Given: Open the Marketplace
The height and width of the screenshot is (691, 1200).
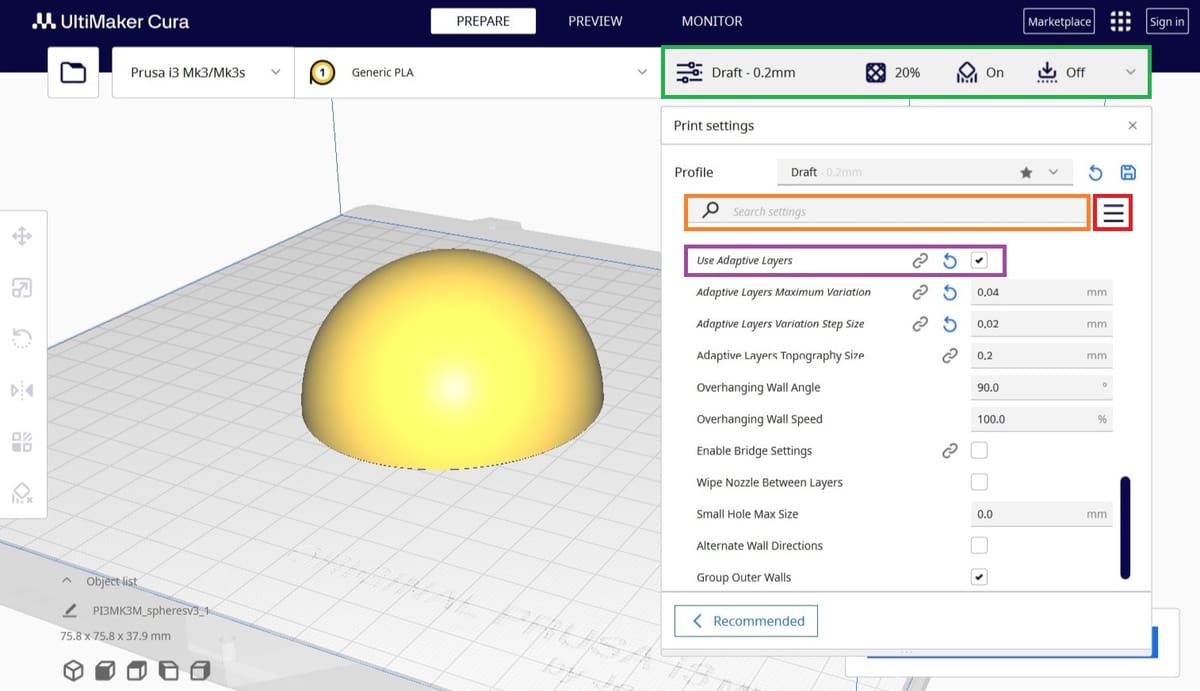Looking at the screenshot, I should coord(1059,22).
